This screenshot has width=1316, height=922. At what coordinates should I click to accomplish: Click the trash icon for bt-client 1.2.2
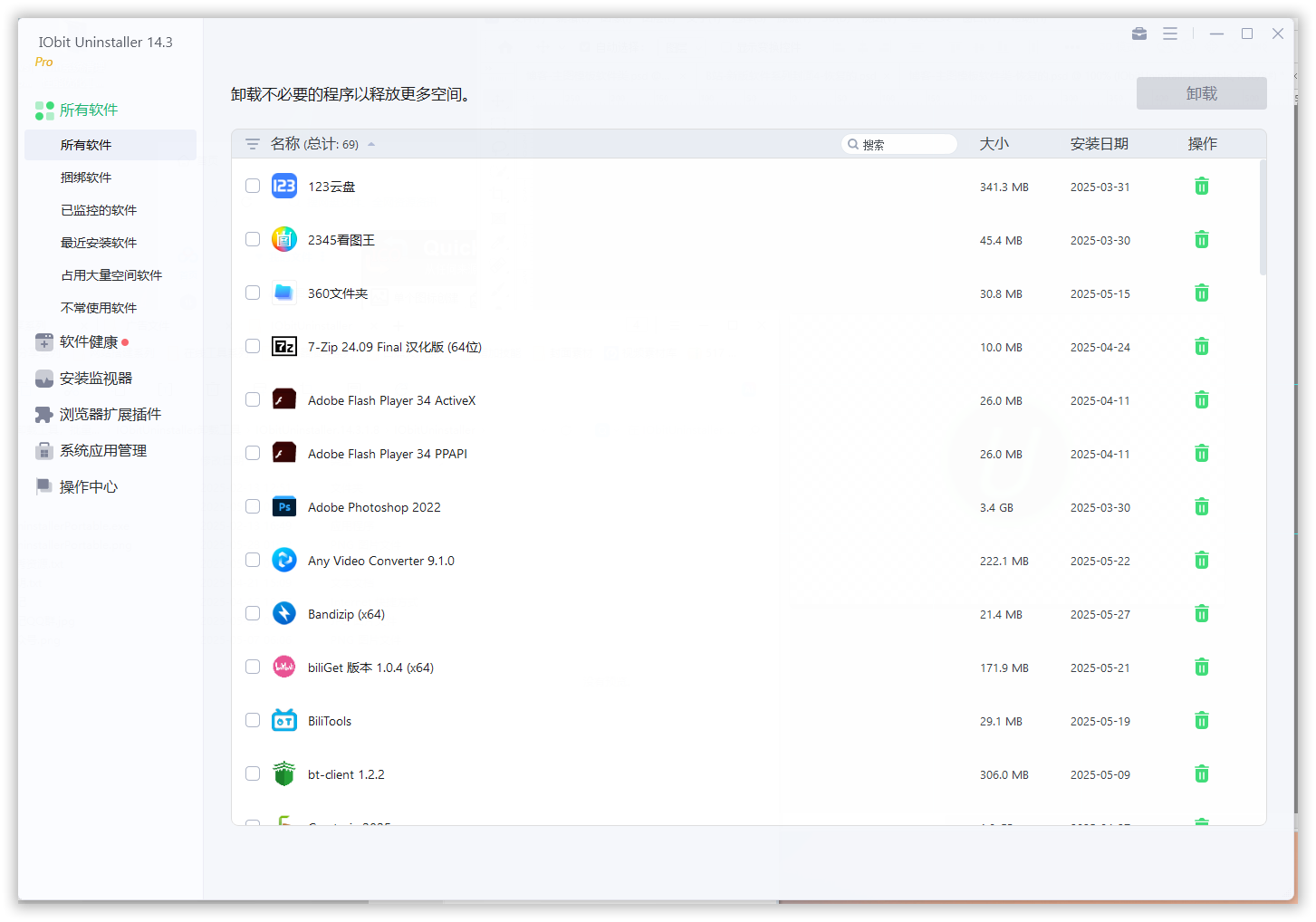[1202, 774]
